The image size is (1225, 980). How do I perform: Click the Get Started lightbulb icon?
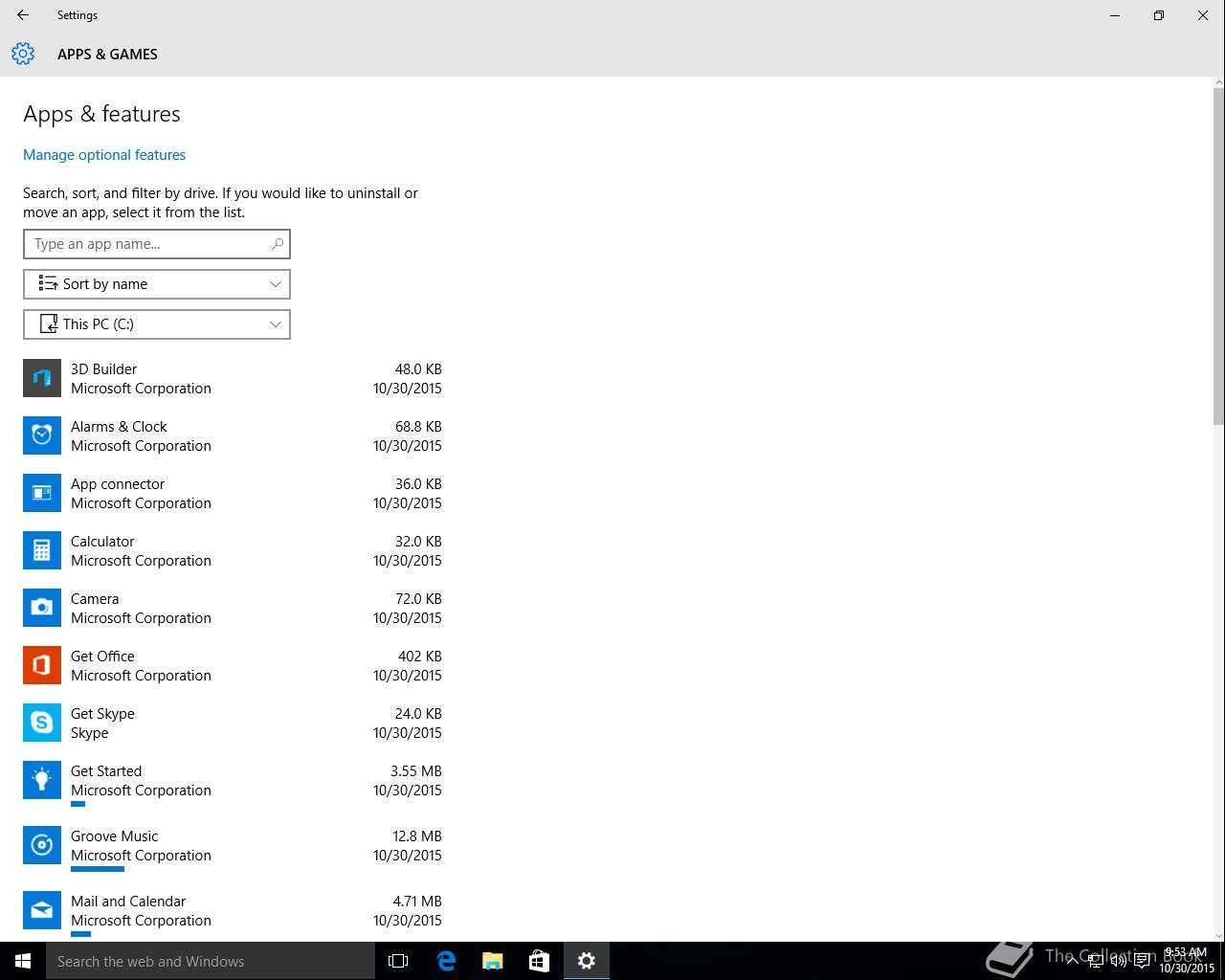click(42, 780)
